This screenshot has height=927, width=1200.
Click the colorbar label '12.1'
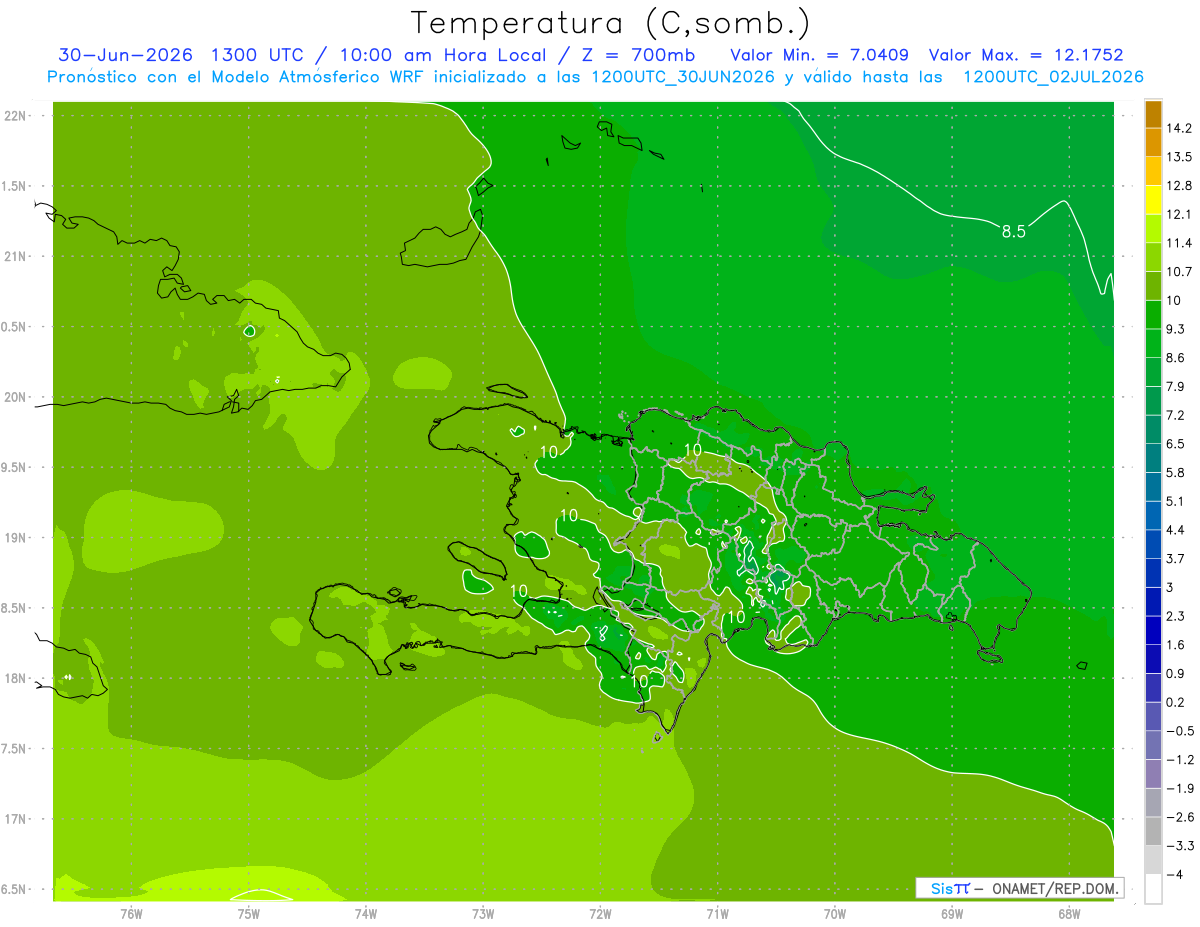(1179, 214)
